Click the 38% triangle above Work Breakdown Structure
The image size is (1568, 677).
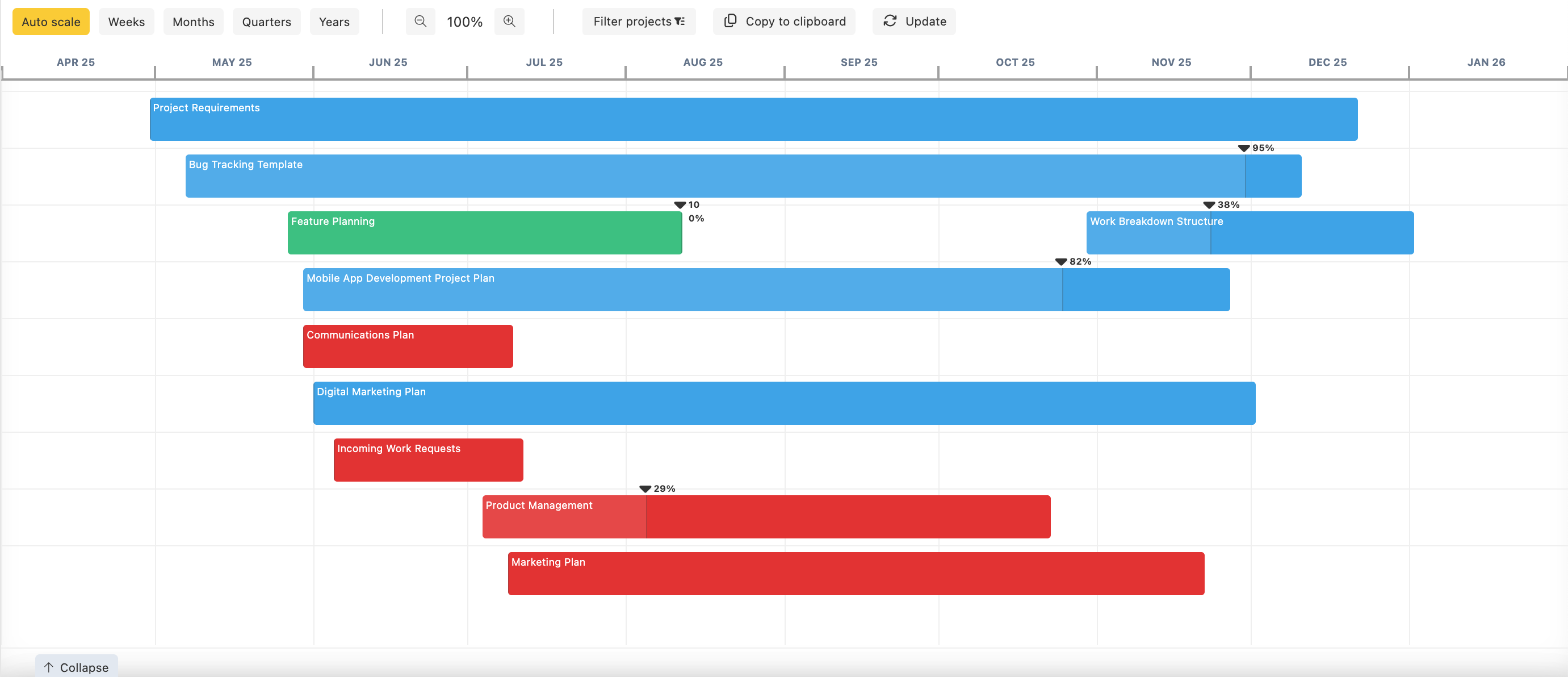point(1209,204)
